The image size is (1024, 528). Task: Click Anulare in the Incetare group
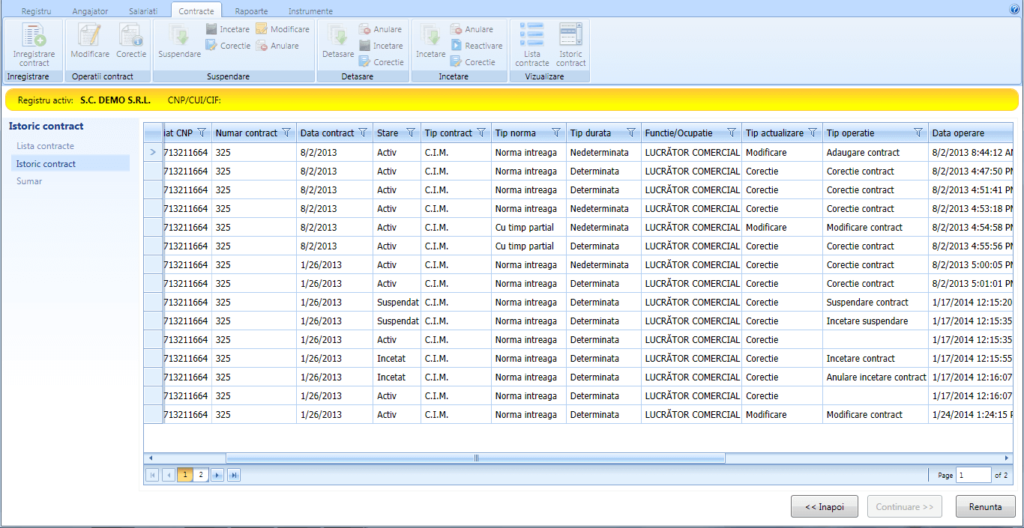(472, 29)
